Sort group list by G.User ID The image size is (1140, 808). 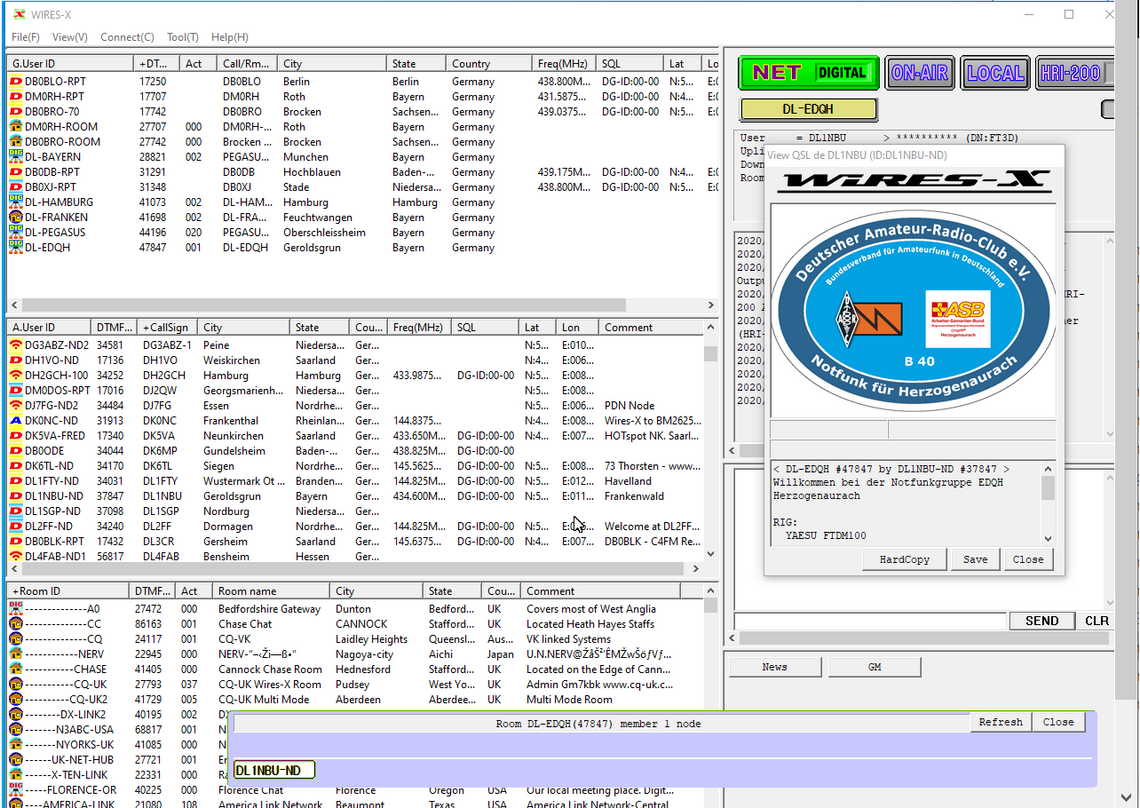tap(71, 64)
